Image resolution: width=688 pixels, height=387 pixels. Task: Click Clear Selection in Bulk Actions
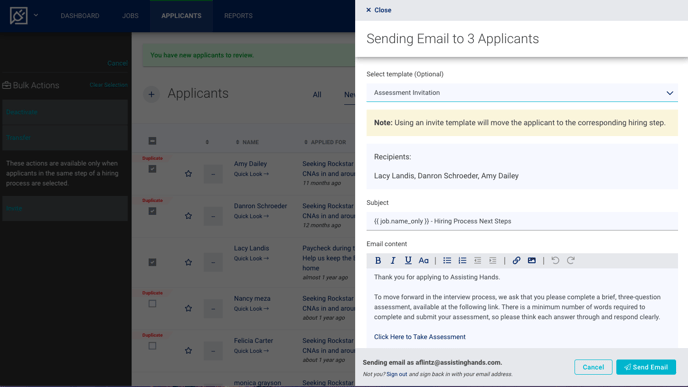[x=108, y=85]
